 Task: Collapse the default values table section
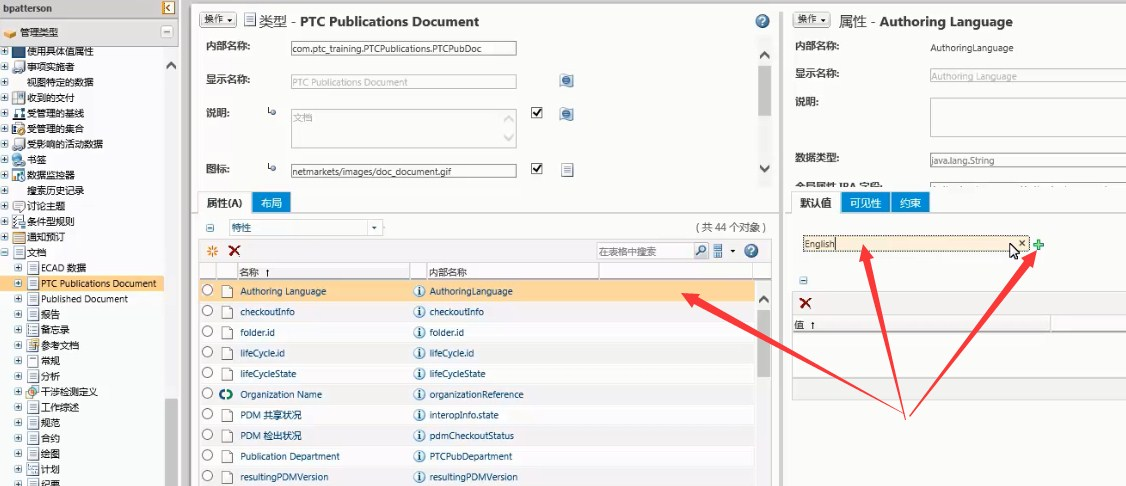click(804, 281)
